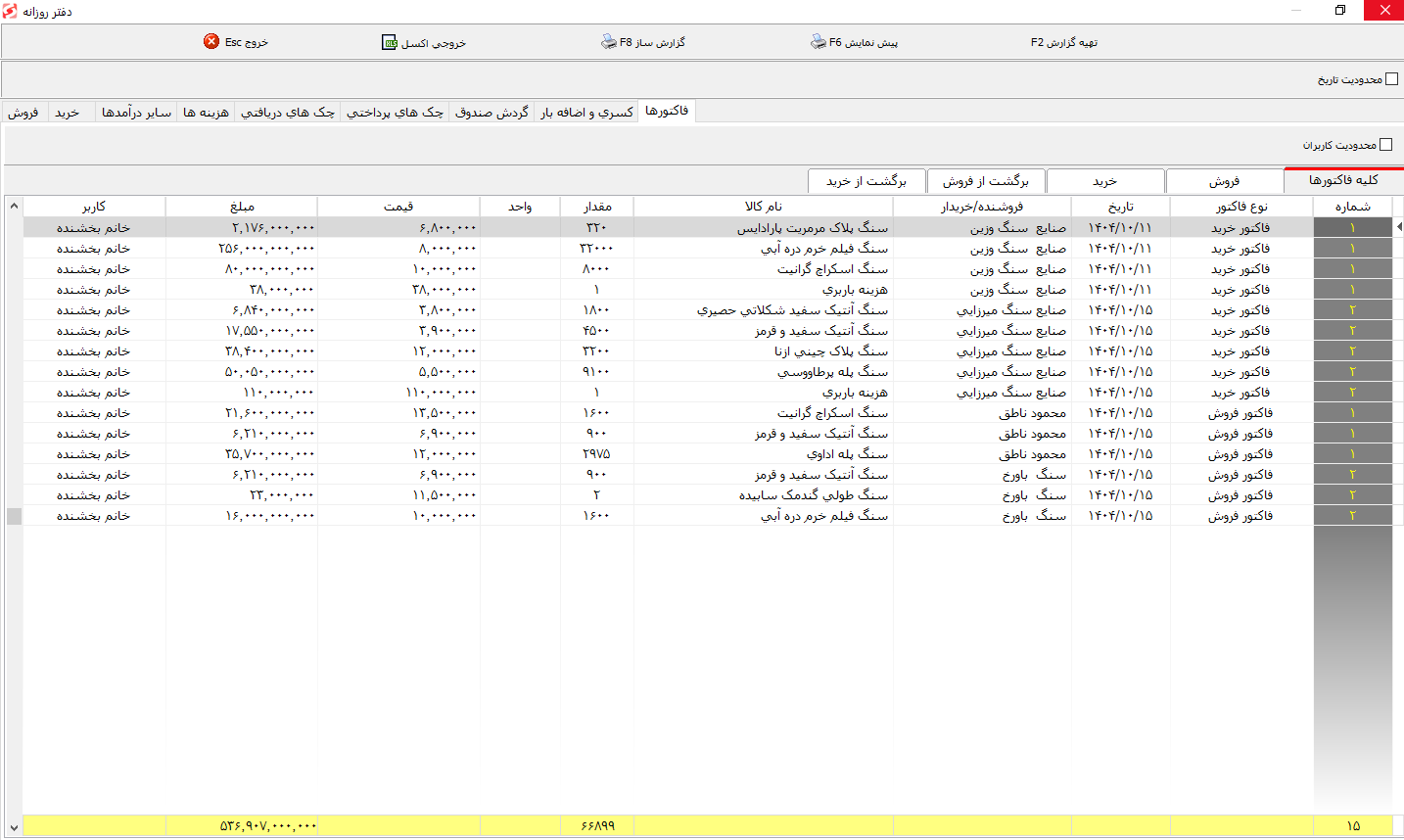Click price ۱۱۰,۰۰۰,۰۰۰ cell

point(398,393)
